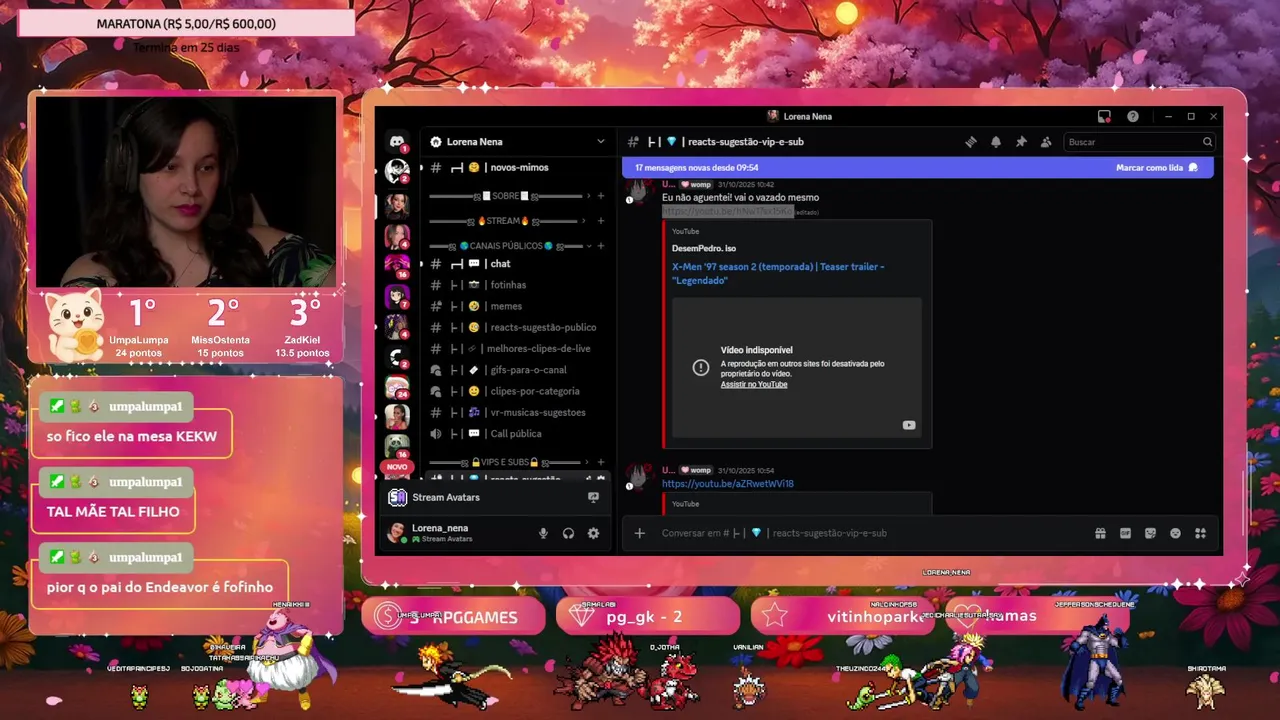1280x720 pixels.
Task: Toggle microphone mute in user panel
Action: (543, 533)
